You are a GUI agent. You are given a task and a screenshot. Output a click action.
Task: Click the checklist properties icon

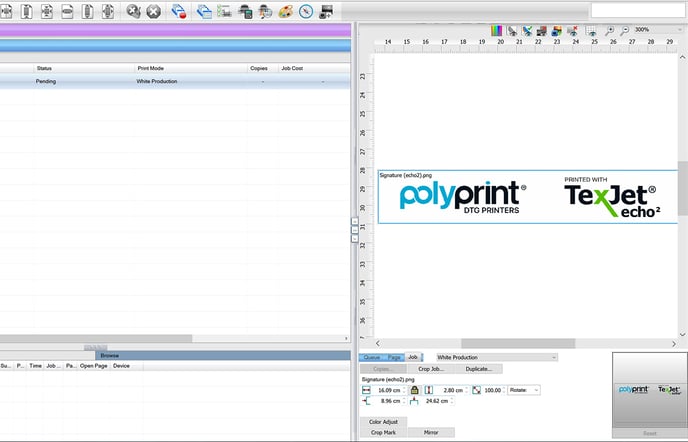[224, 11]
